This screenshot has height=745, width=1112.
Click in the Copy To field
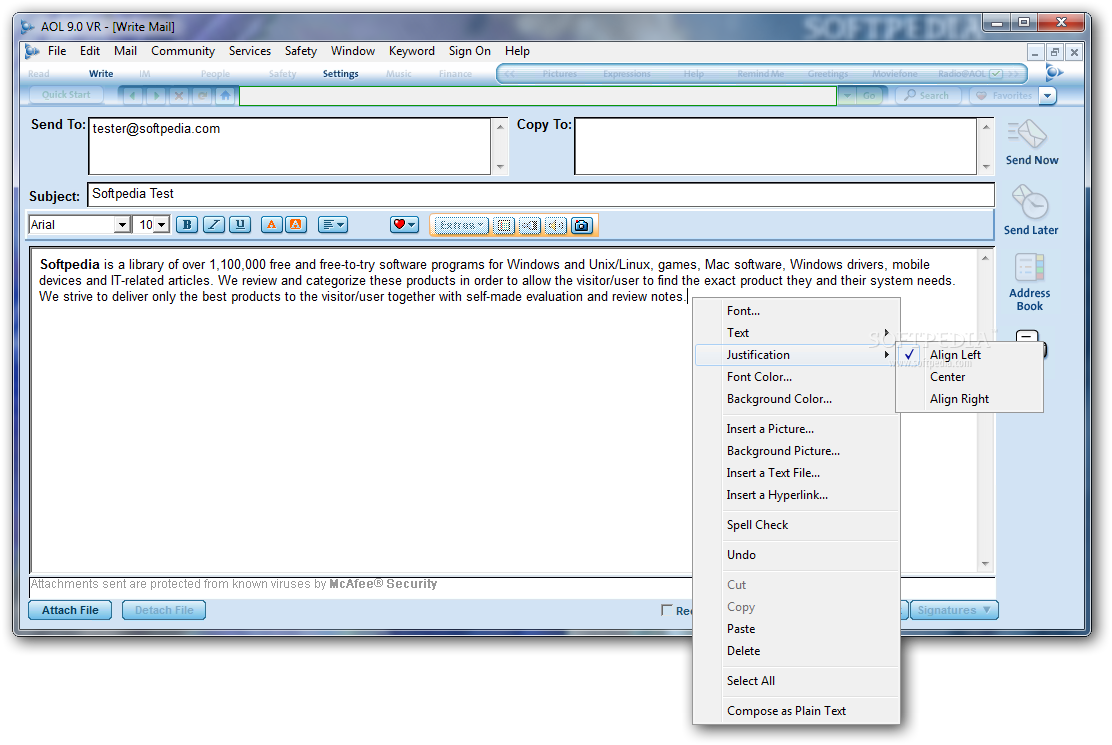point(775,146)
